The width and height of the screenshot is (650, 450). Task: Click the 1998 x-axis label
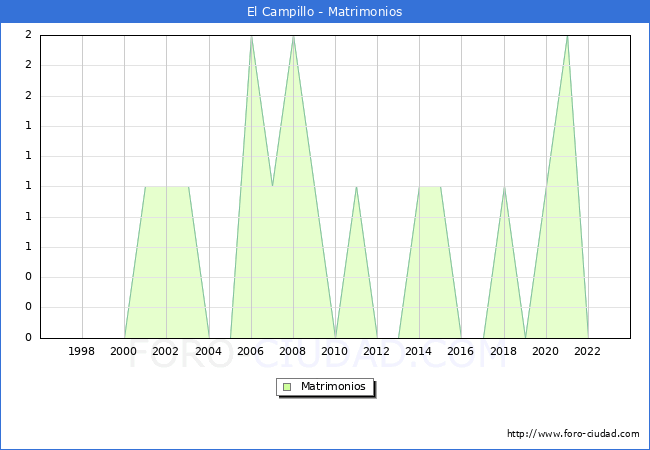[82, 351]
